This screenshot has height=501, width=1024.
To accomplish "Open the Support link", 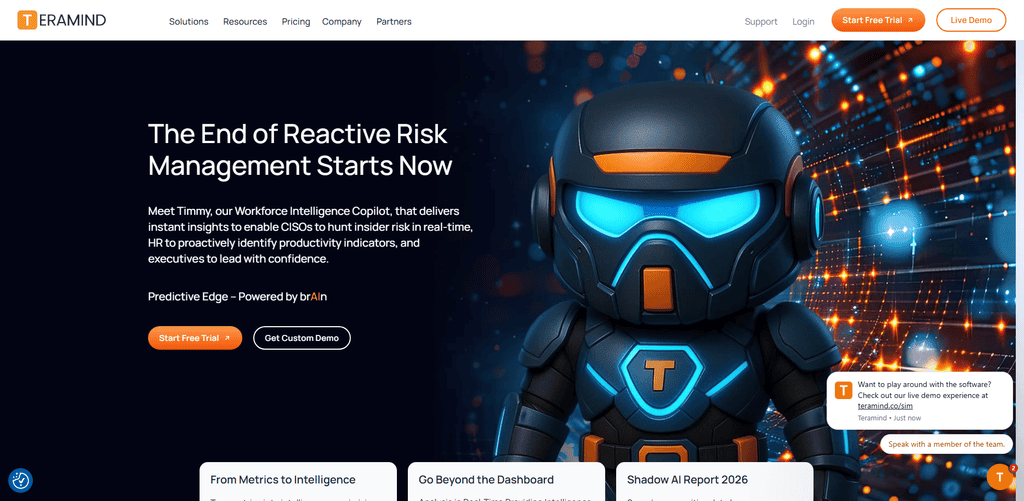I will pos(761,22).
